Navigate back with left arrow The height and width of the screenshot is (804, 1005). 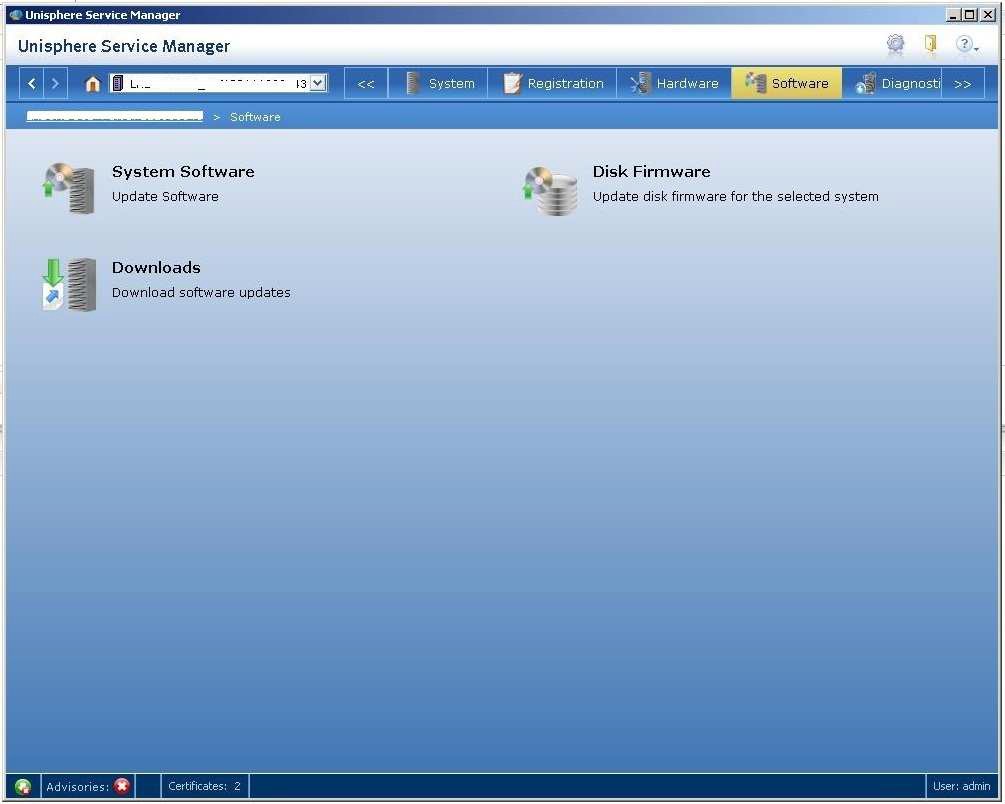coord(32,83)
